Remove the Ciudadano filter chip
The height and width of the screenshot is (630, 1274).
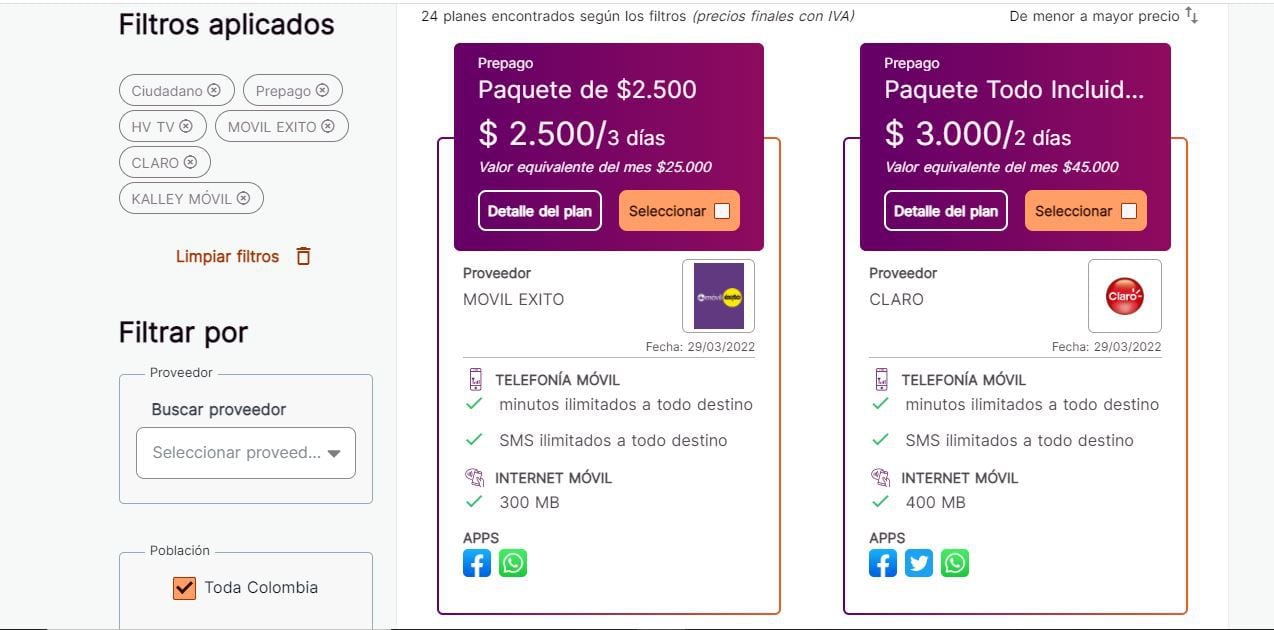(x=214, y=91)
